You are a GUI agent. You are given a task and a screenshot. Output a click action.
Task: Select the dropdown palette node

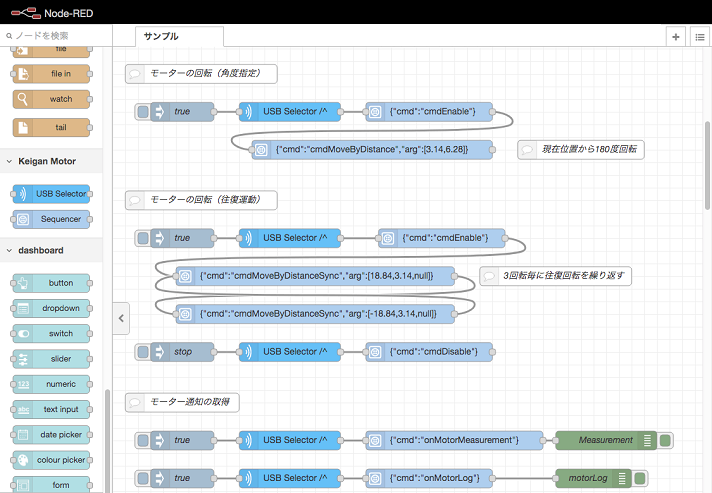tap(51, 308)
